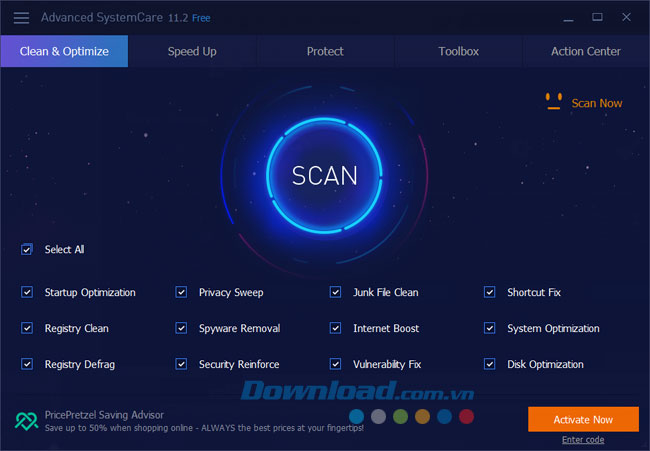Pick the orange-brown skin color dot
Viewport: 650px width, 451px height.
(x=422, y=417)
